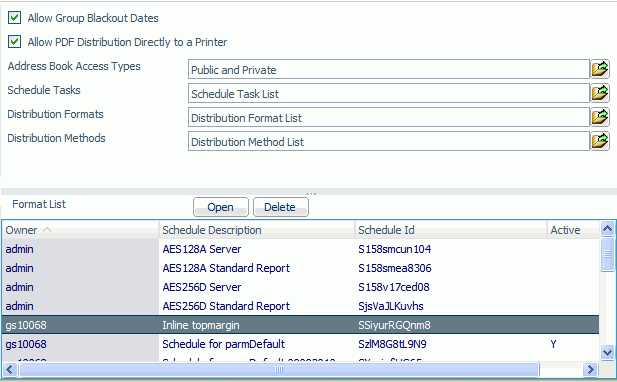Image resolution: width=617 pixels, height=382 pixels.
Task: Select the AES256D Standard Report row
Action: pos(301,306)
